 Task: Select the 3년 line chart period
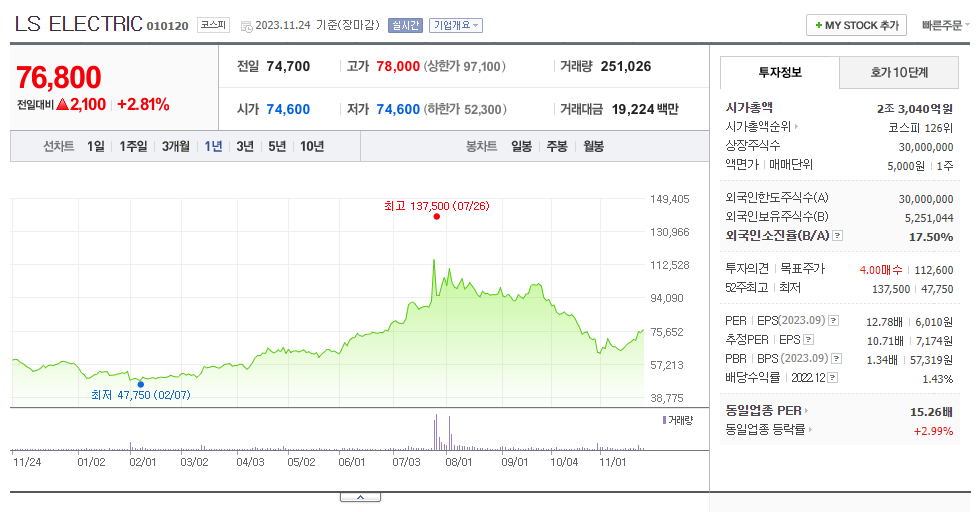tap(245, 146)
